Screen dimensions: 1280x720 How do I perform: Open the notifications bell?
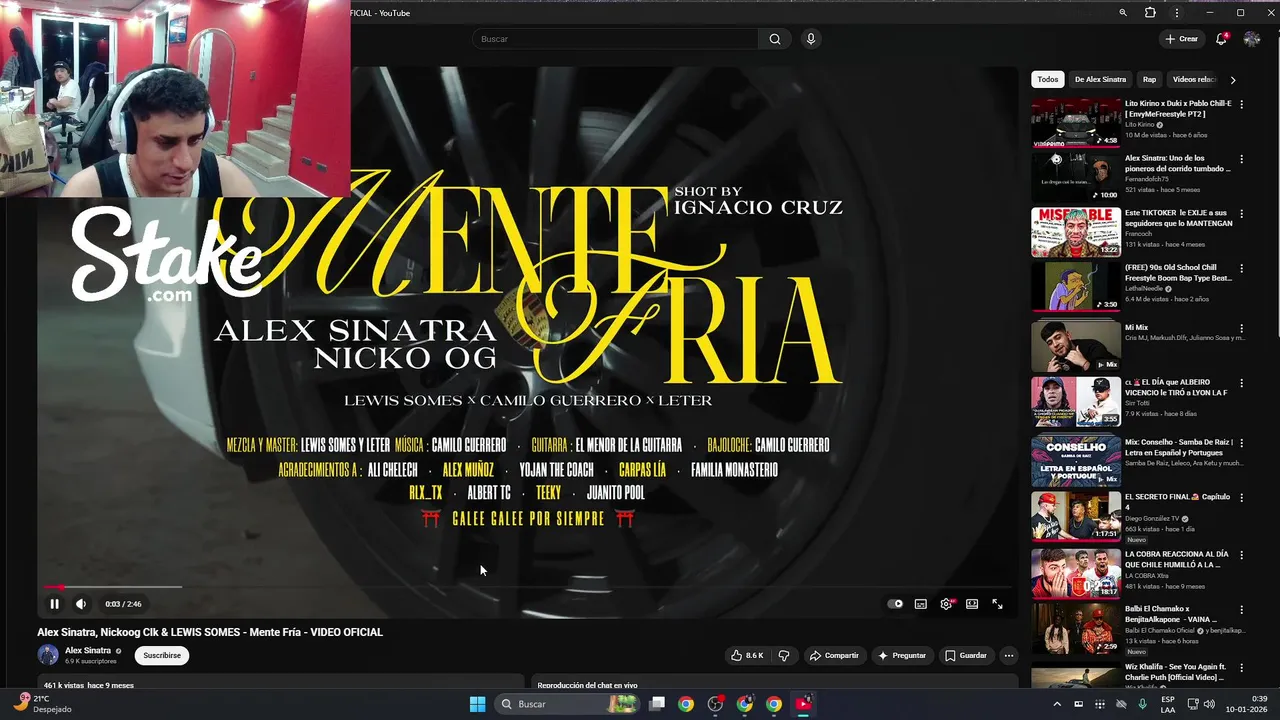[x=1221, y=39]
